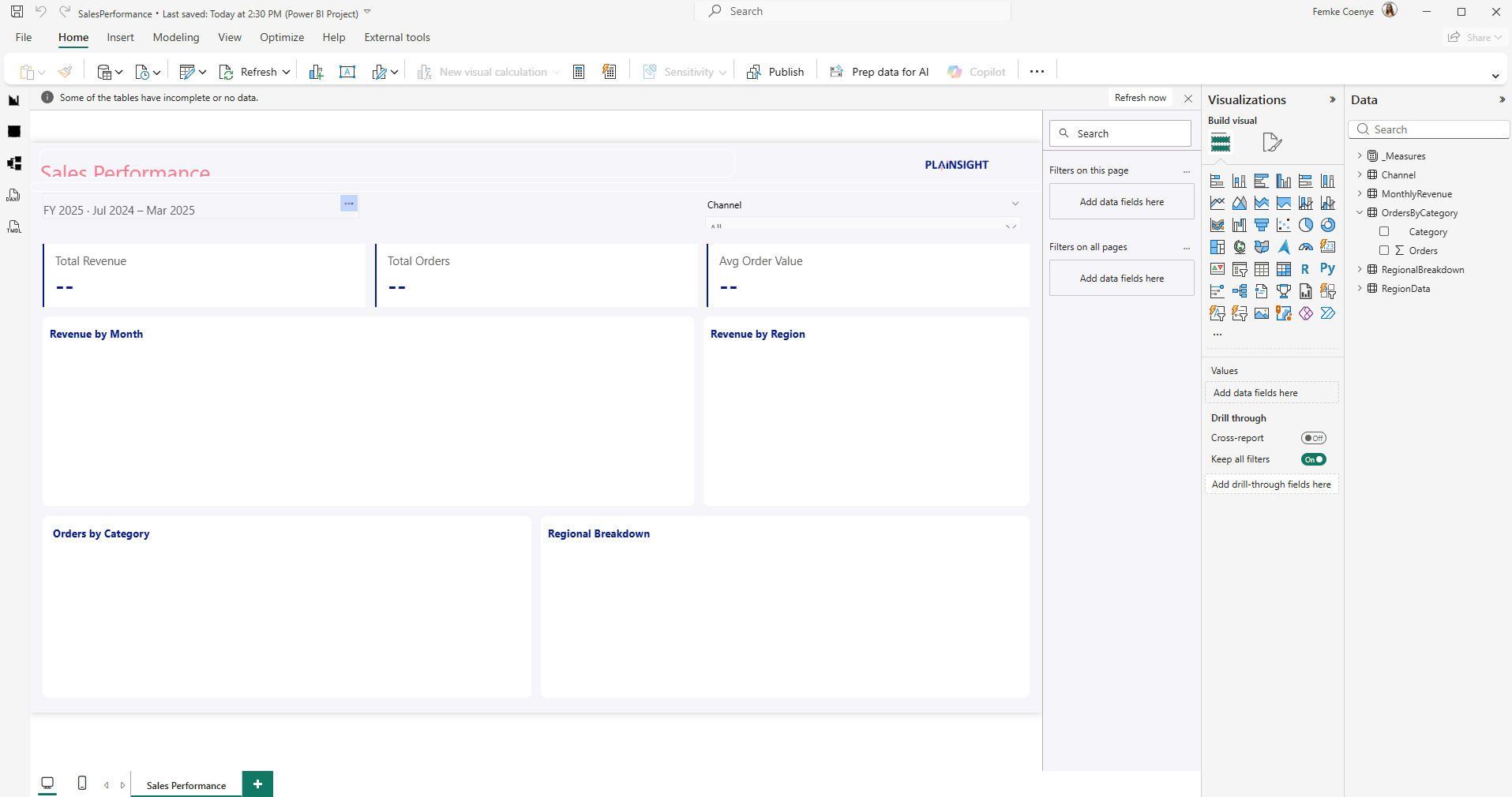Viewport: 1512px width, 797px height.
Task: Click the Save icon in title bar
Action: click(x=17, y=12)
